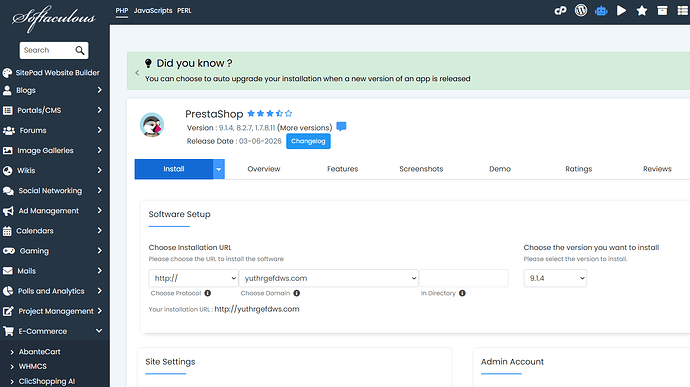Image resolution: width=690 pixels, height=387 pixels.
Task: Expand the Ad Management category
Action: 53,211
